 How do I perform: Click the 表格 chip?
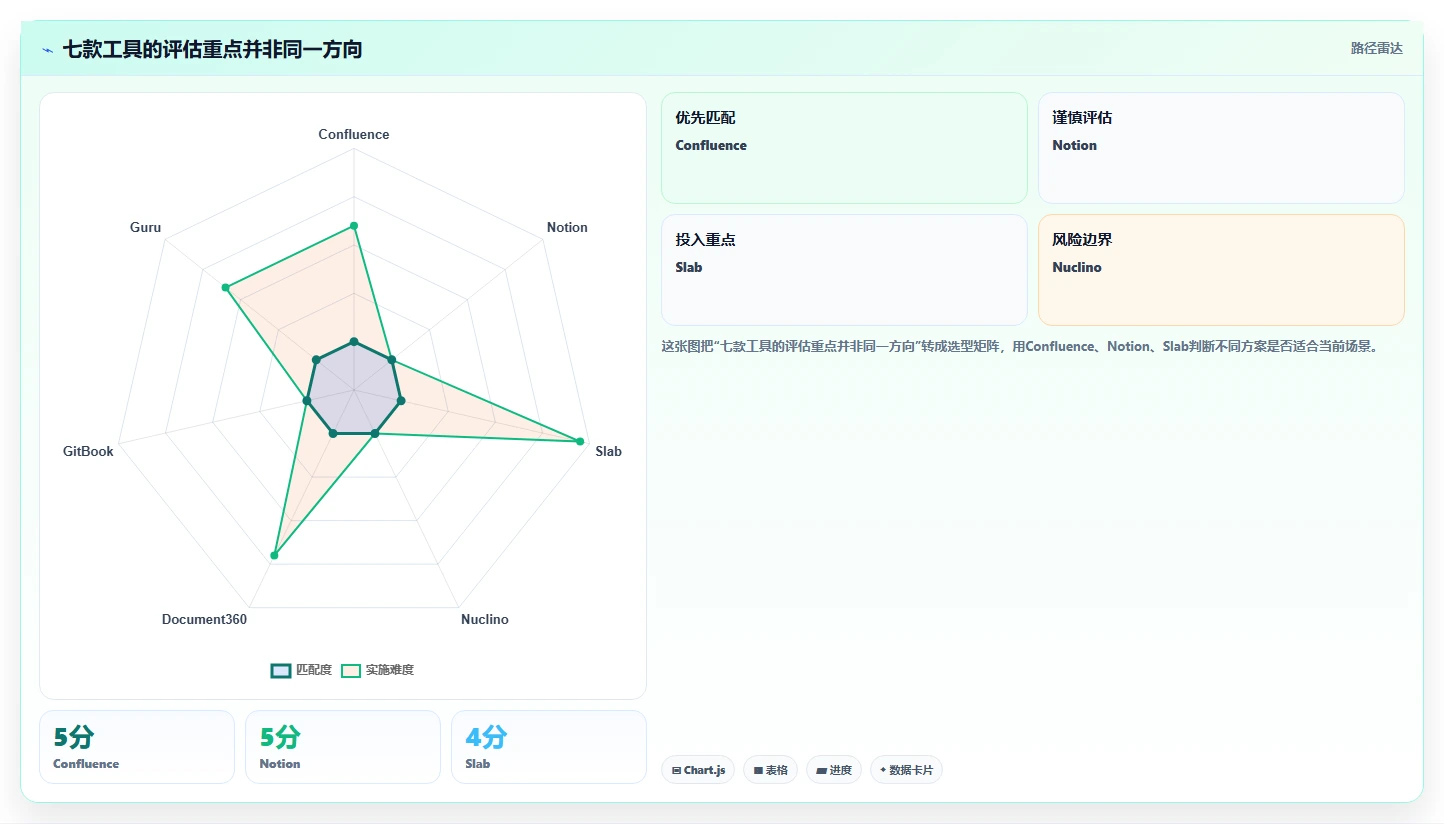pyautogui.click(x=770, y=770)
